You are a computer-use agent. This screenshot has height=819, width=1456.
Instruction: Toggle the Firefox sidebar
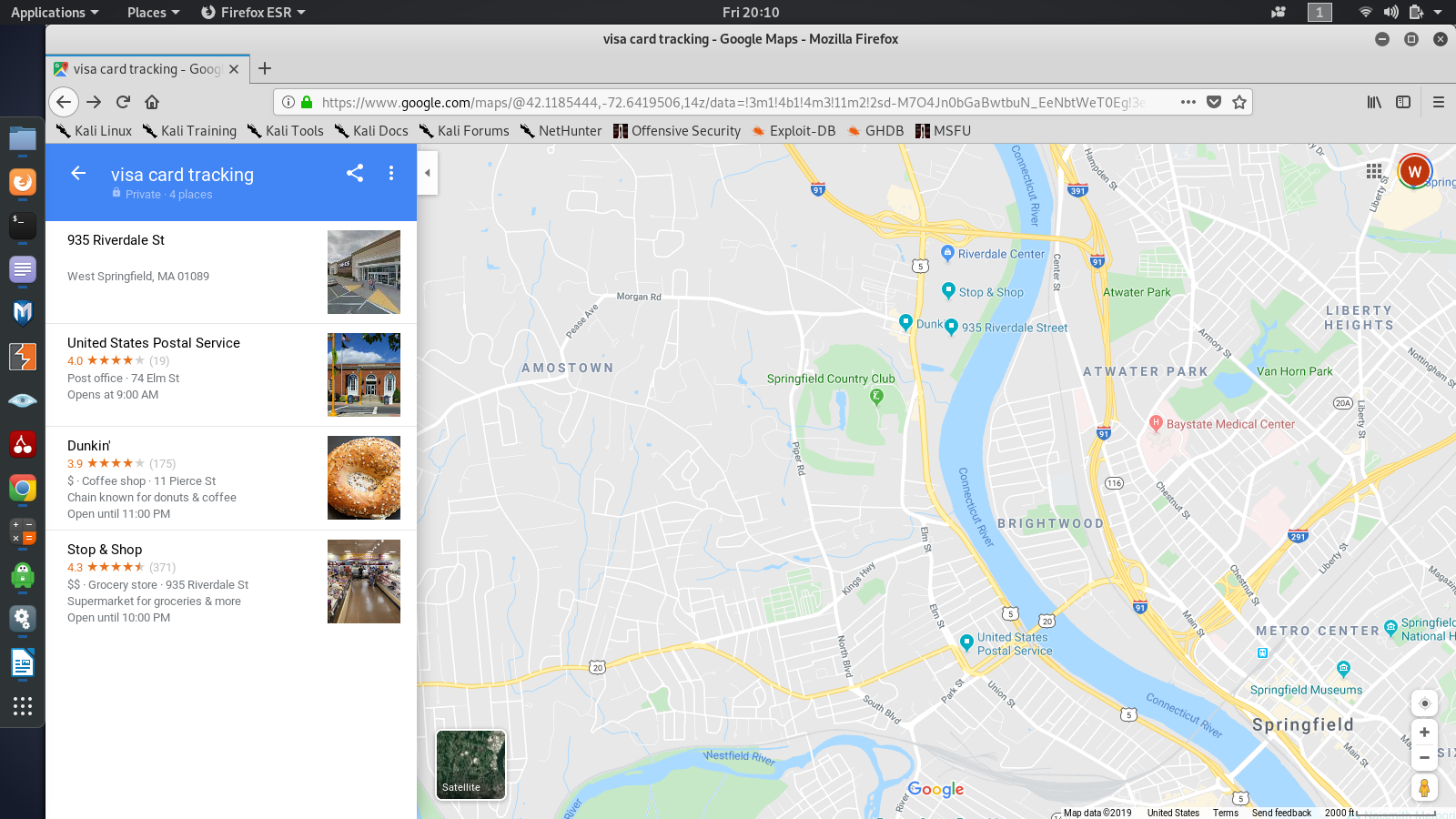coord(1403,102)
